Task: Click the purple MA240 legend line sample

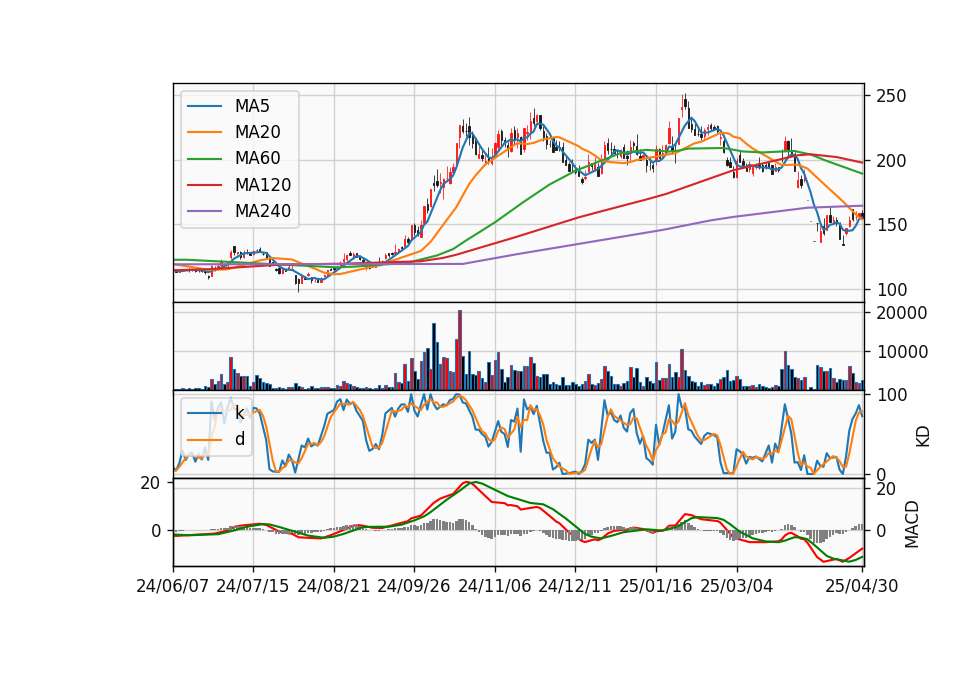Action: pyautogui.click(x=204, y=211)
